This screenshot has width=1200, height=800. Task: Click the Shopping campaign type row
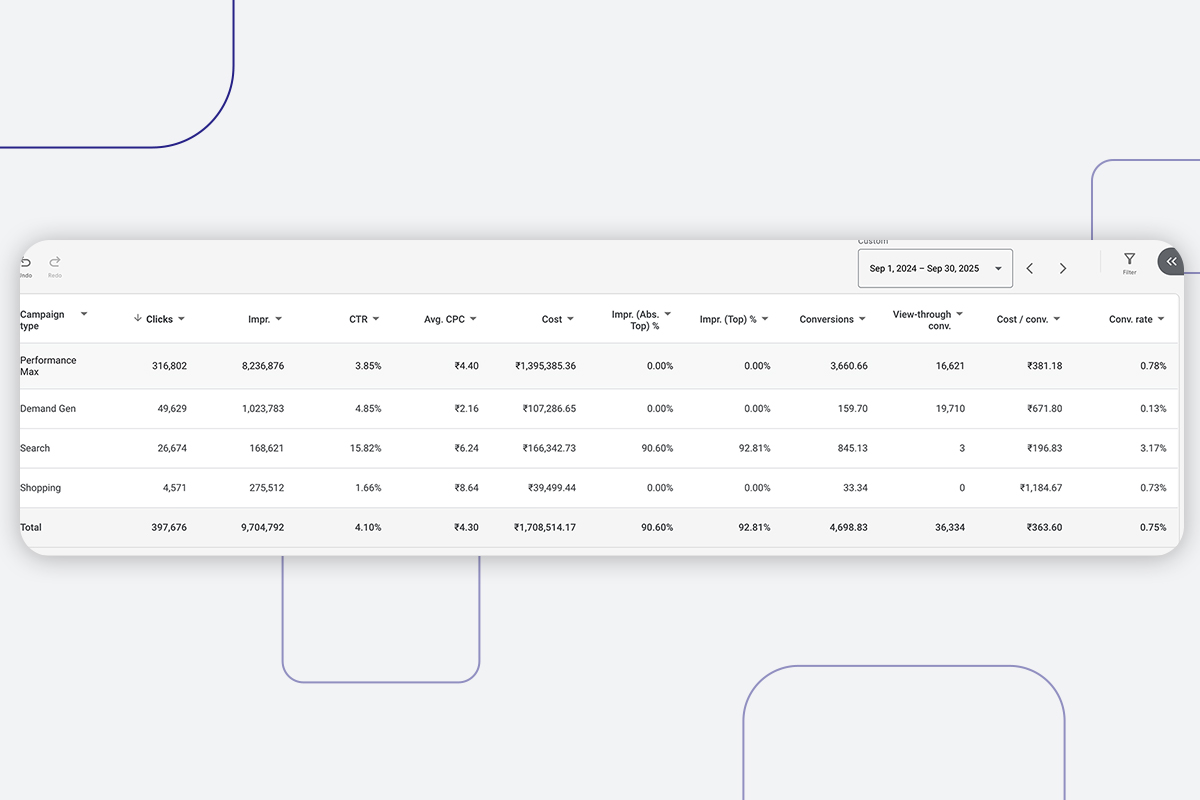[x=41, y=488]
